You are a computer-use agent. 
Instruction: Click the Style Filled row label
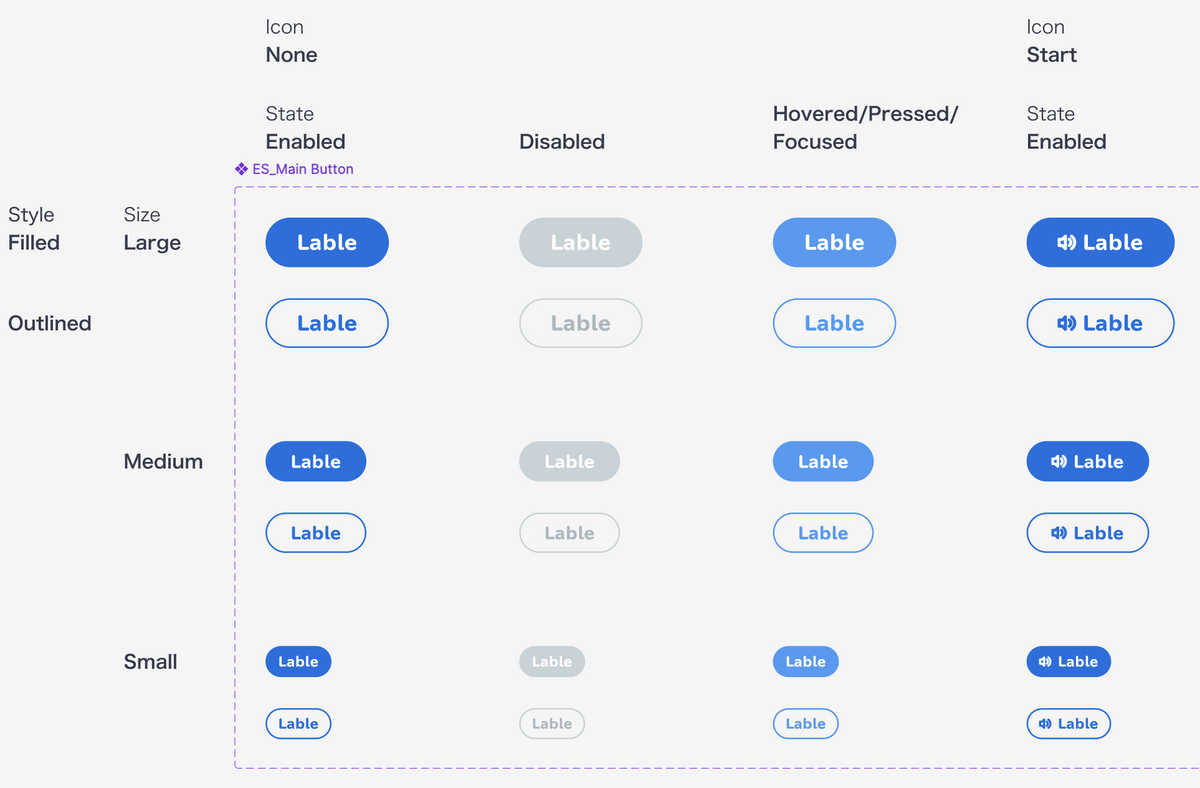point(33,229)
